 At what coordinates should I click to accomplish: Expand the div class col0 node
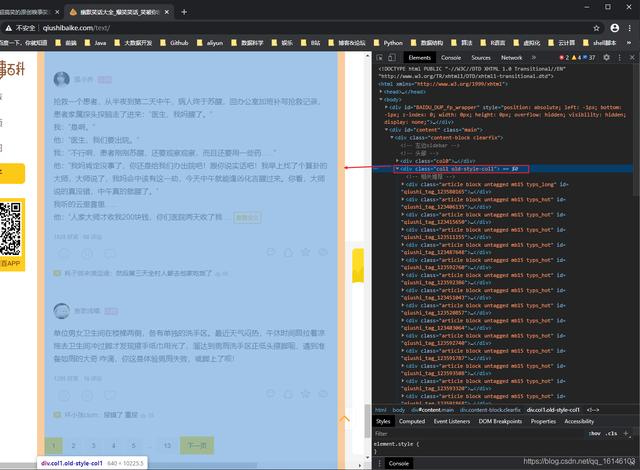(x=398, y=161)
